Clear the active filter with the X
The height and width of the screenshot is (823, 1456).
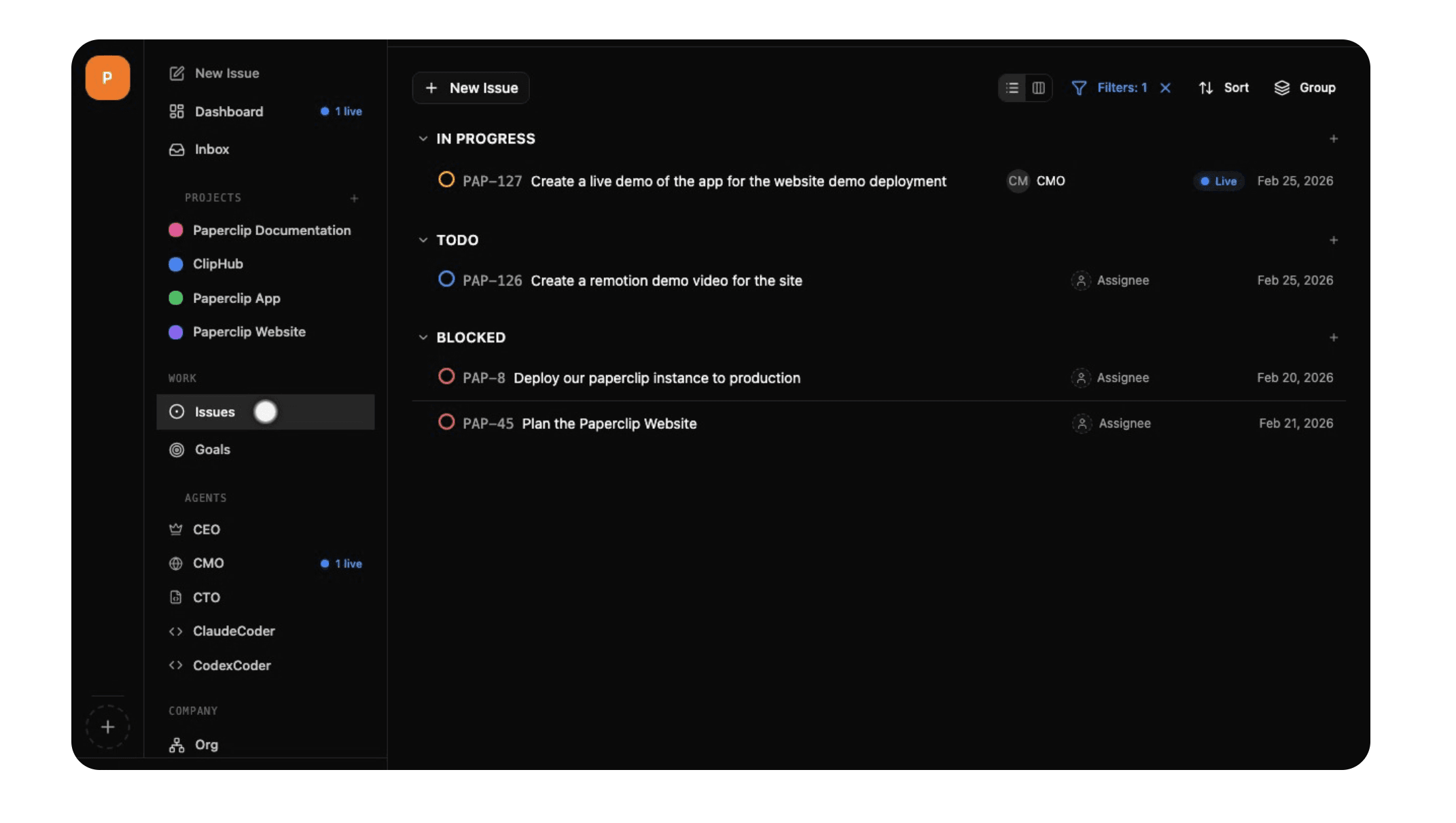1165,88
